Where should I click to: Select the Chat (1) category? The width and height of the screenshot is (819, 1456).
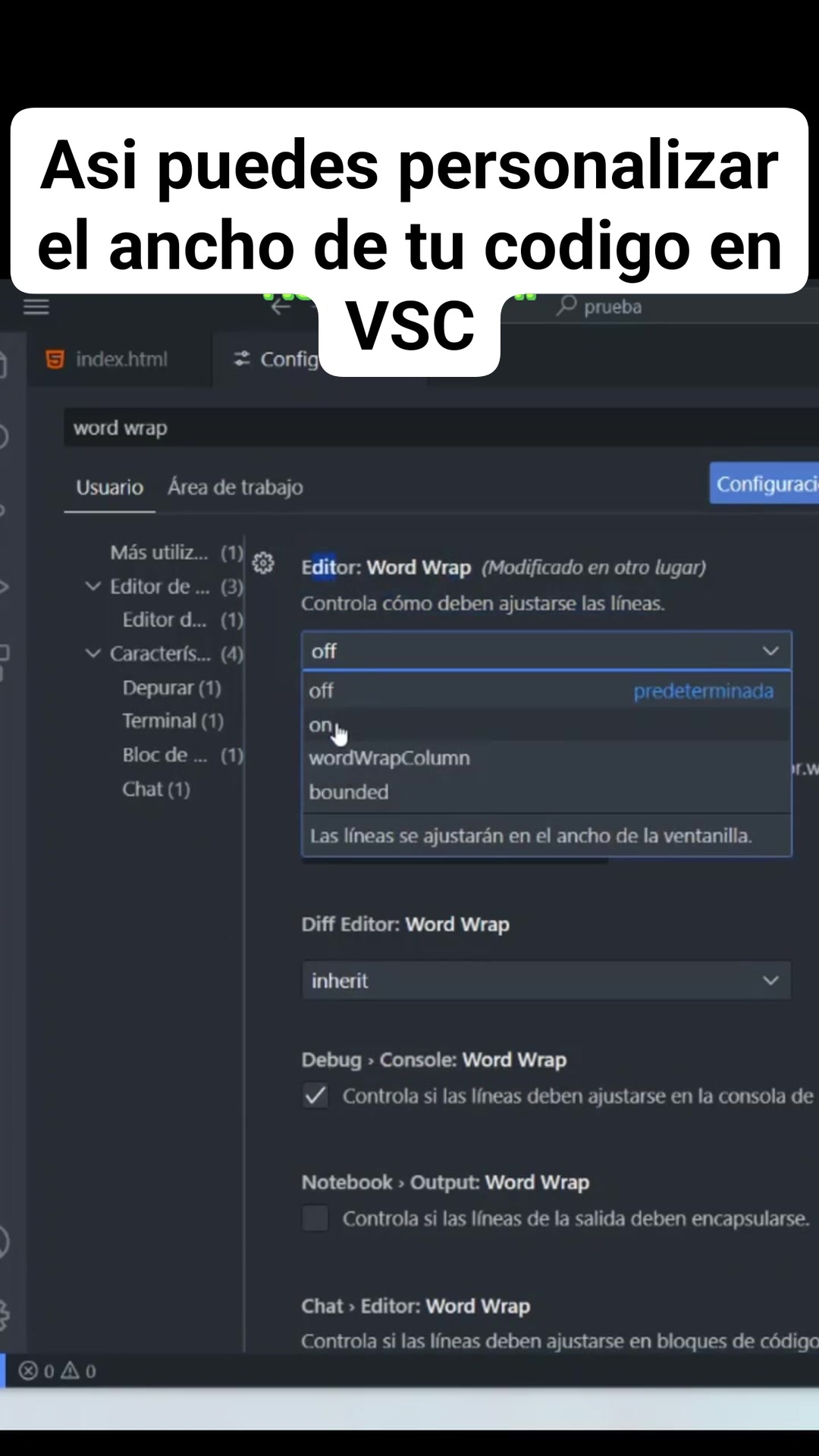point(156,789)
